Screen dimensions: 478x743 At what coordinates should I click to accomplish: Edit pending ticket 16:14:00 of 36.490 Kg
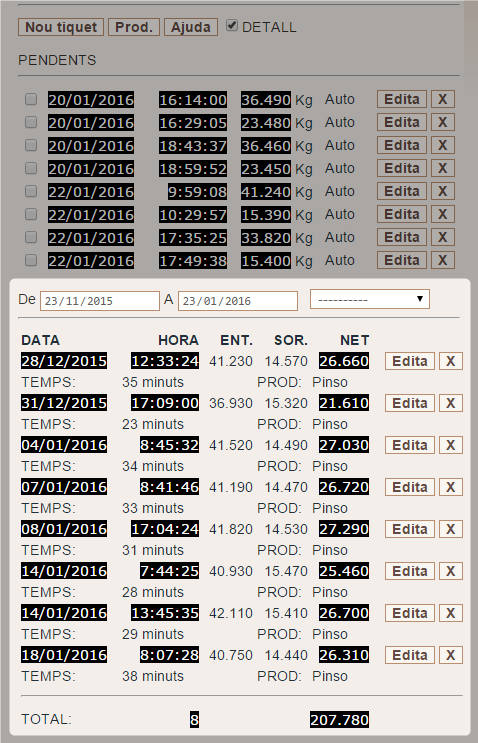coord(402,99)
